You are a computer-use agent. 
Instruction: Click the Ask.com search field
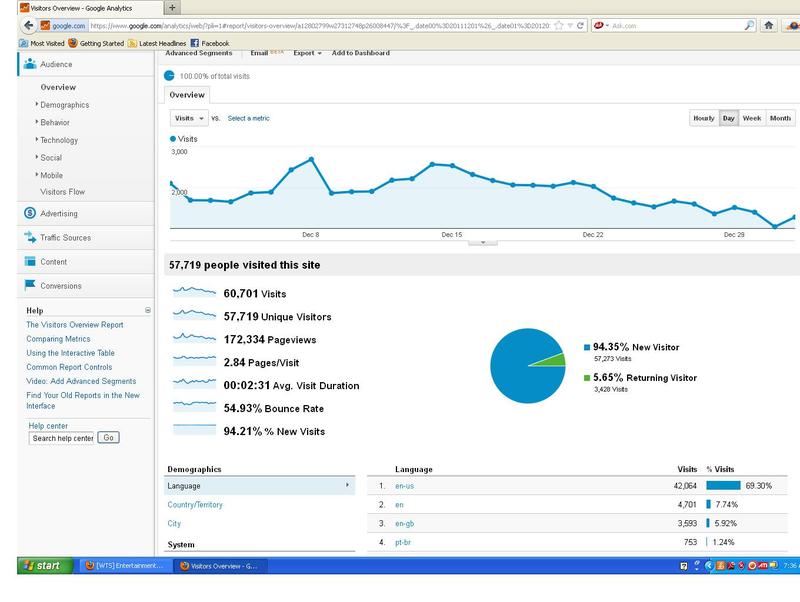pos(676,26)
